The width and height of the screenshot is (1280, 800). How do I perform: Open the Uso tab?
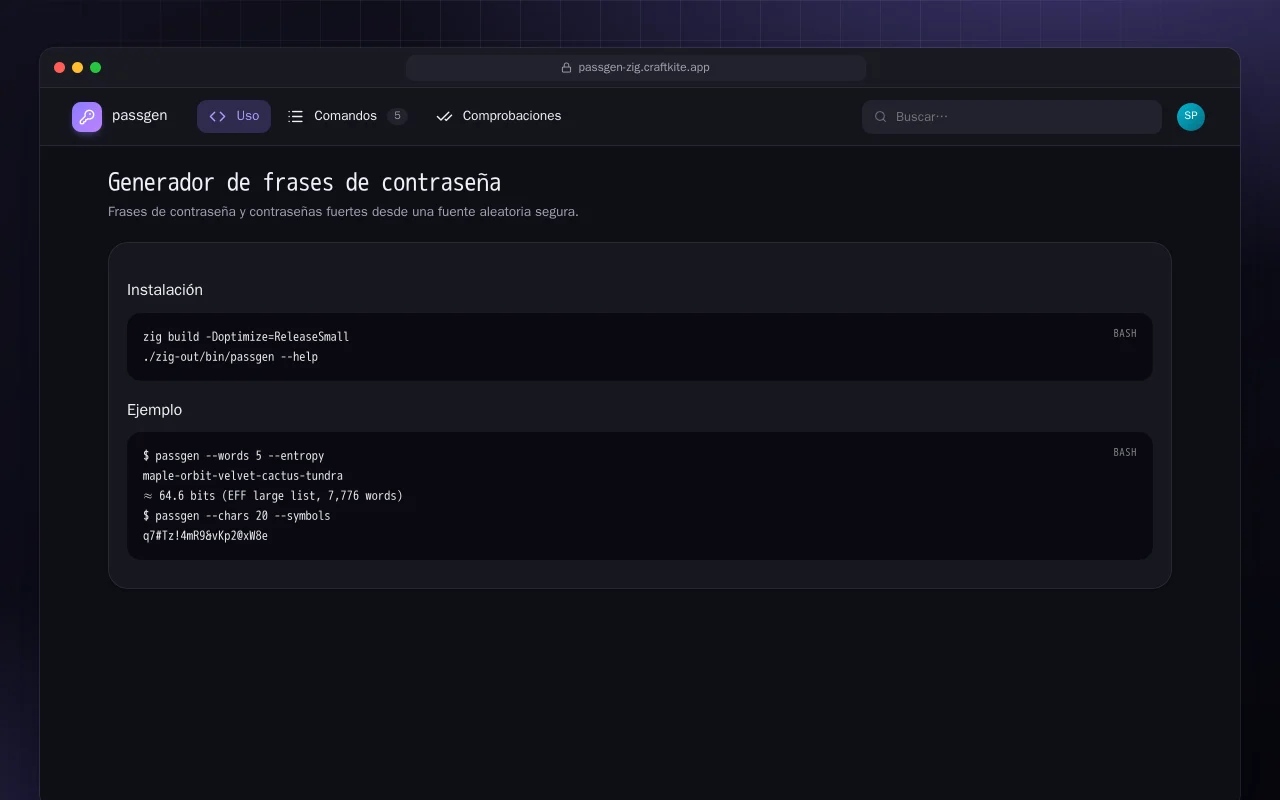click(x=234, y=116)
